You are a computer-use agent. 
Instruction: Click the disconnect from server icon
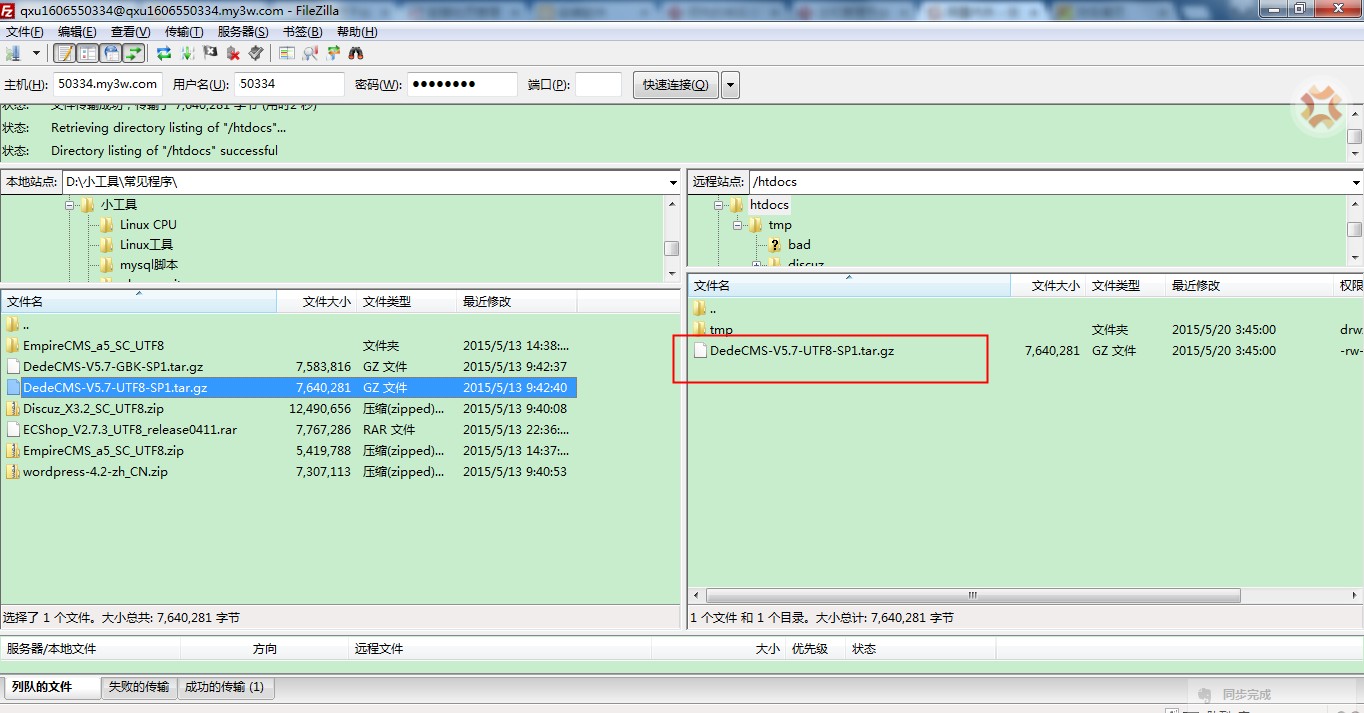(x=233, y=53)
